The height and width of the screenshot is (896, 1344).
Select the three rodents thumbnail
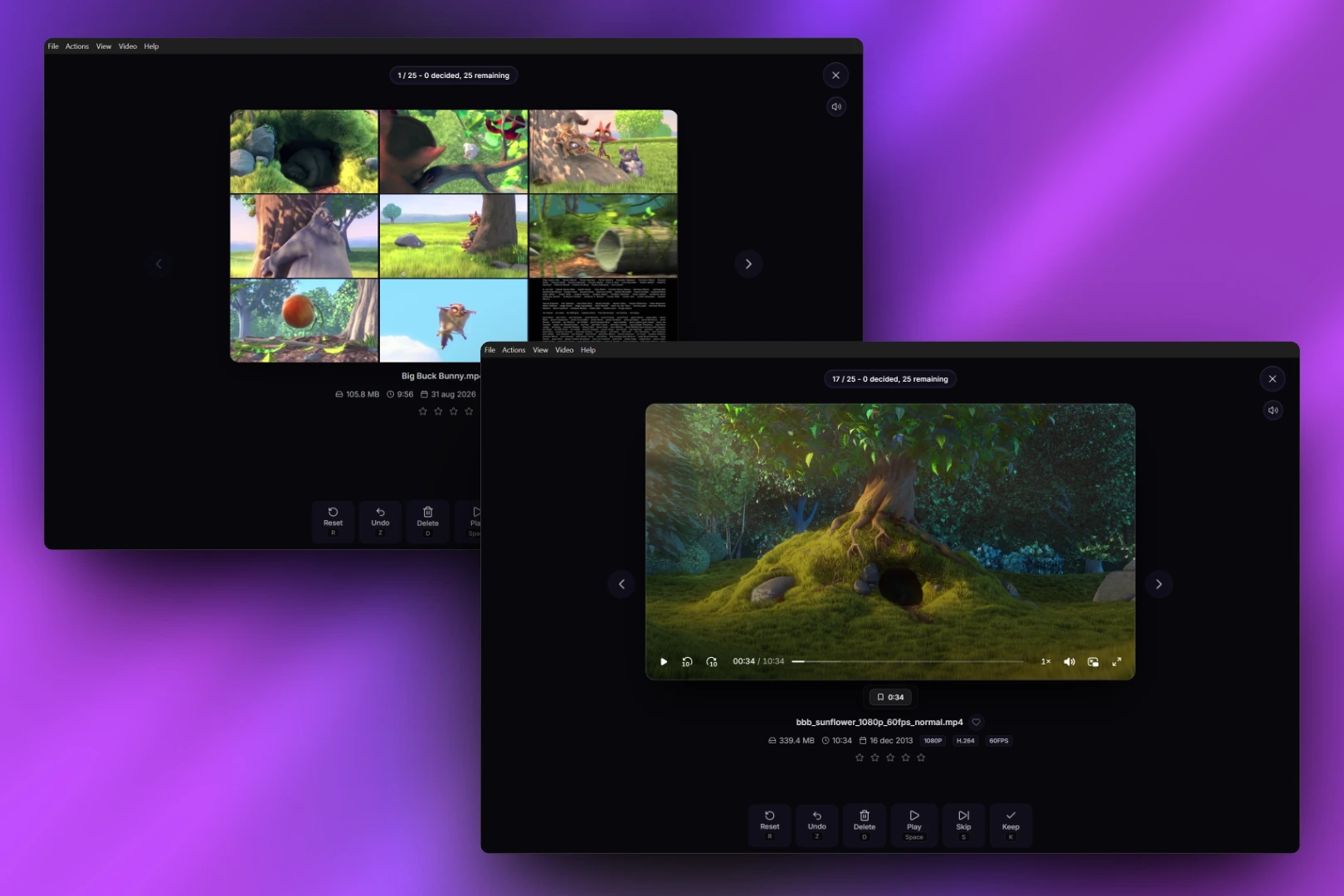point(603,152)
